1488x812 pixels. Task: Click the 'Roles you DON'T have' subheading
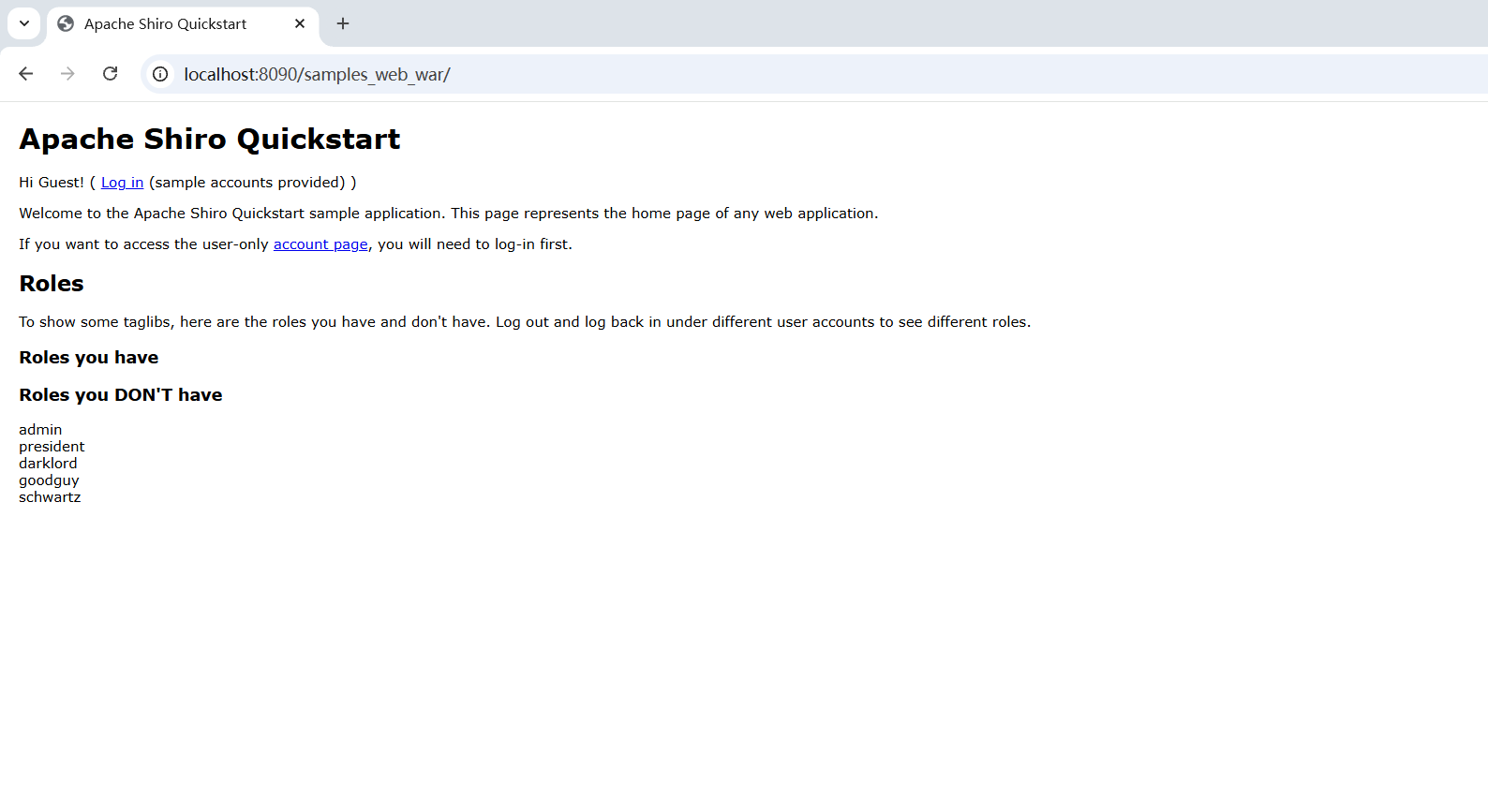(x=121, y=395)
